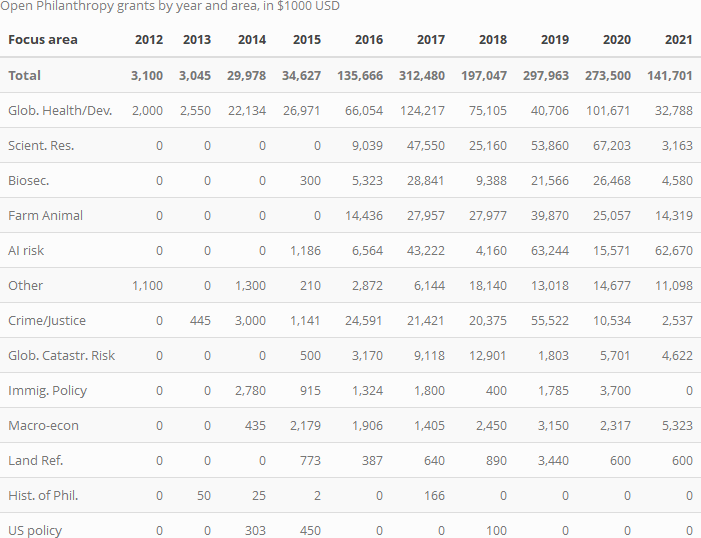
Task: Click the 'Focus area' column header
Action: click(x=42, y=39)
